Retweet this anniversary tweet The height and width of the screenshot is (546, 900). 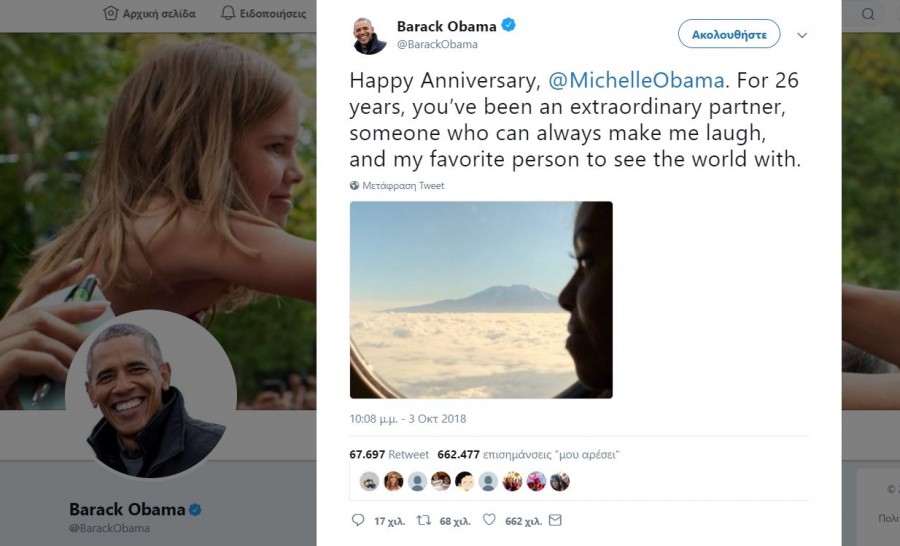(423, 520)
